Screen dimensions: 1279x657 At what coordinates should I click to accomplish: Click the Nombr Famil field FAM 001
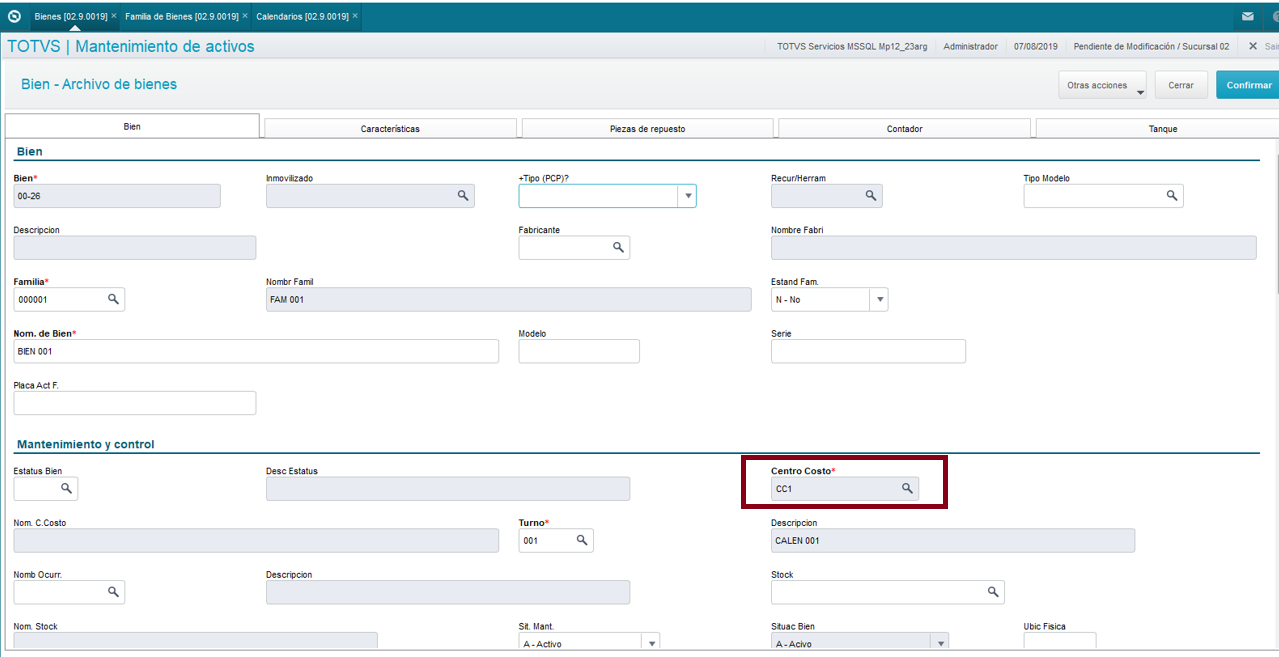pos(508,299)
